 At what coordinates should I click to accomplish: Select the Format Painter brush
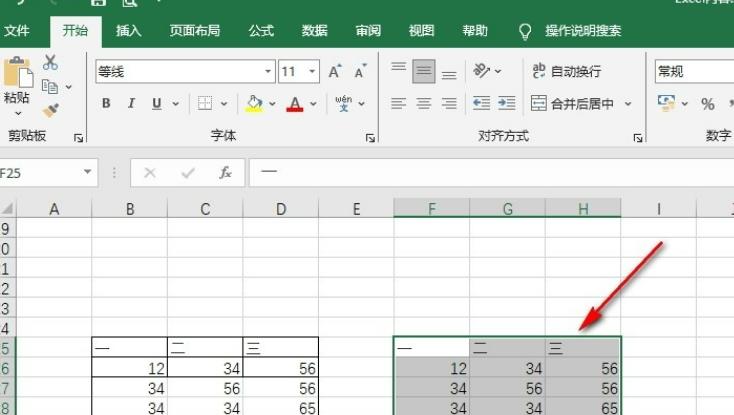[x=50, y=110]
